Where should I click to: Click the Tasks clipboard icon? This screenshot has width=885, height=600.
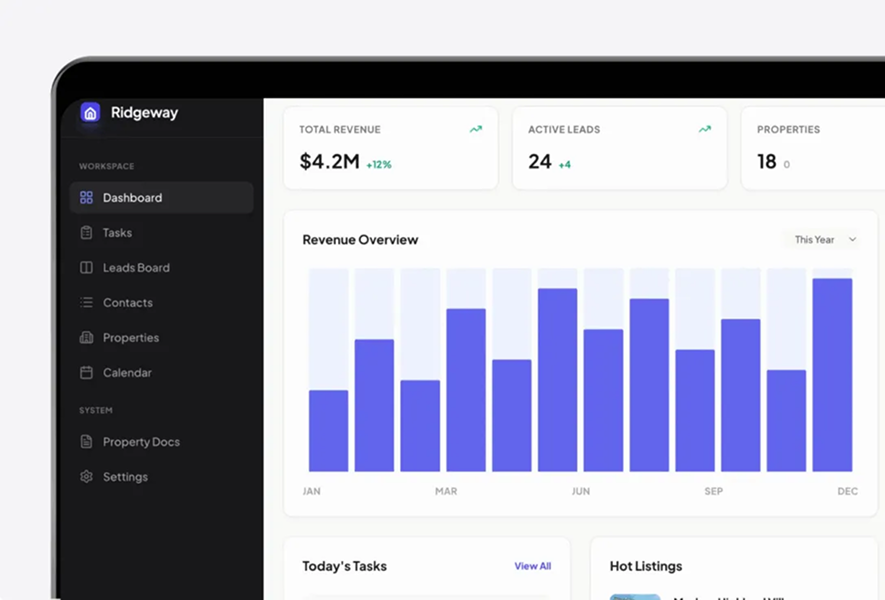(86, 233)
